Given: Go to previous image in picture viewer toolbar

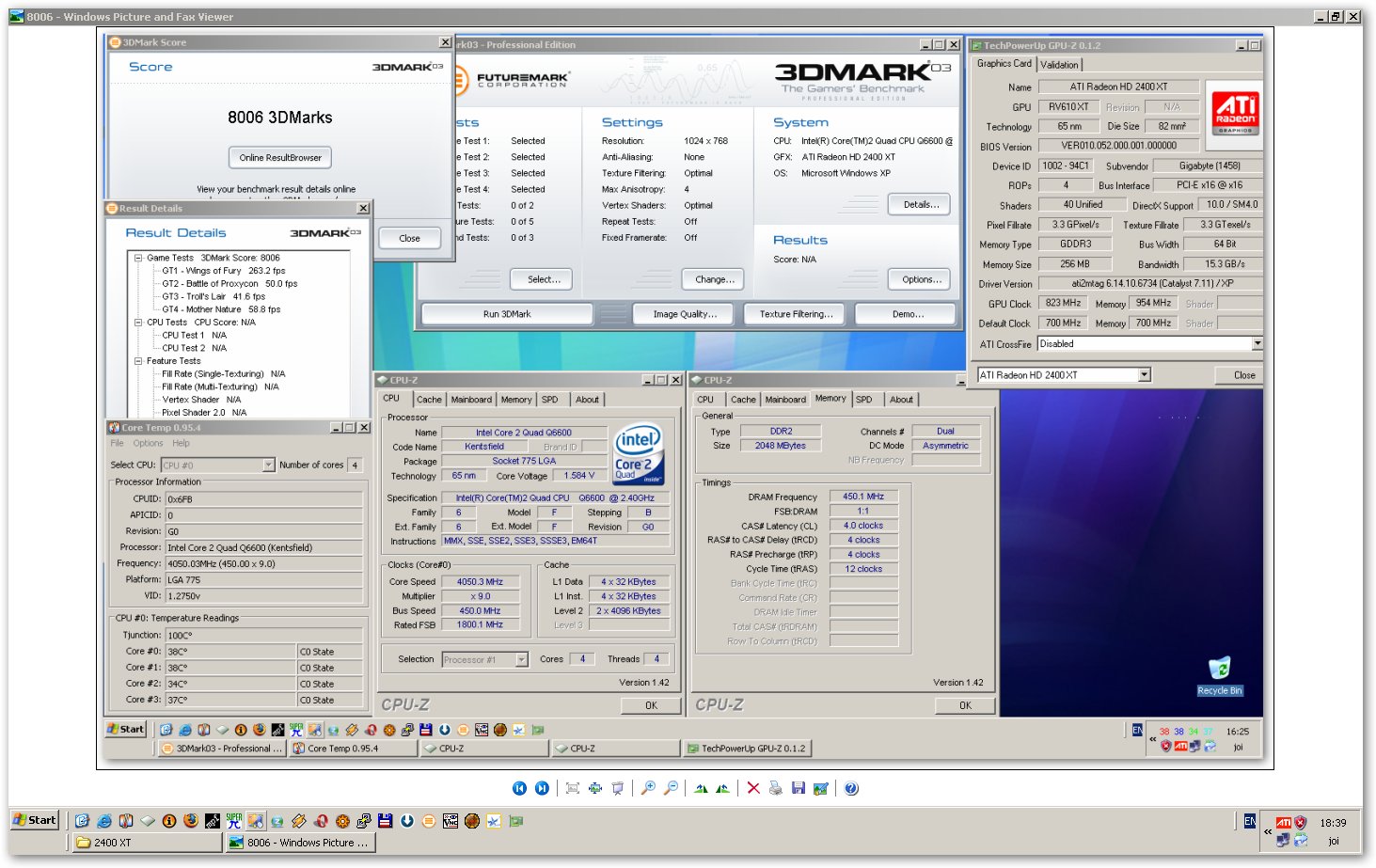Looking at the screenshot, I should pyautogui.click(x=519, y=788).
